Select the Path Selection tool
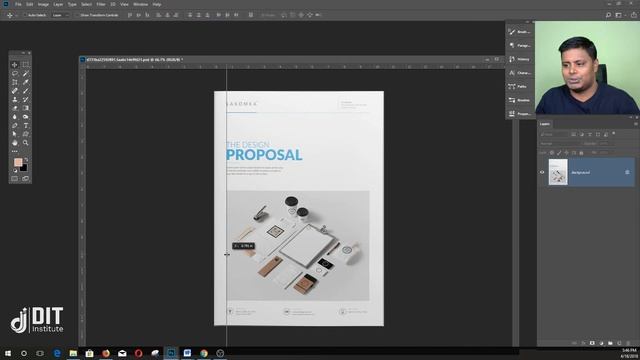The width and height of the screenshot is (640, 360). 15,134
